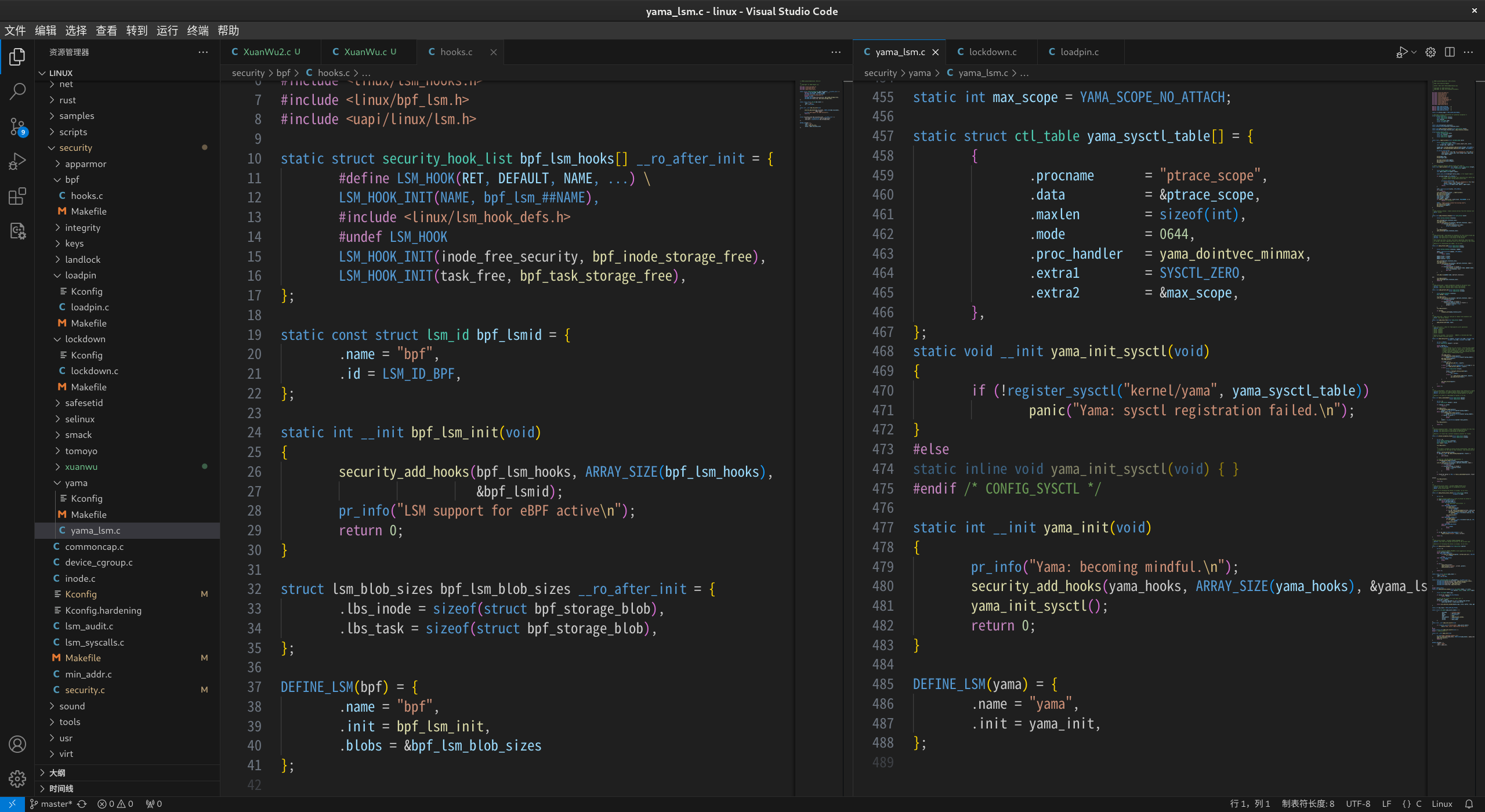
Task: Synchronize changes icon in status bar
Action: pos(82,804)
